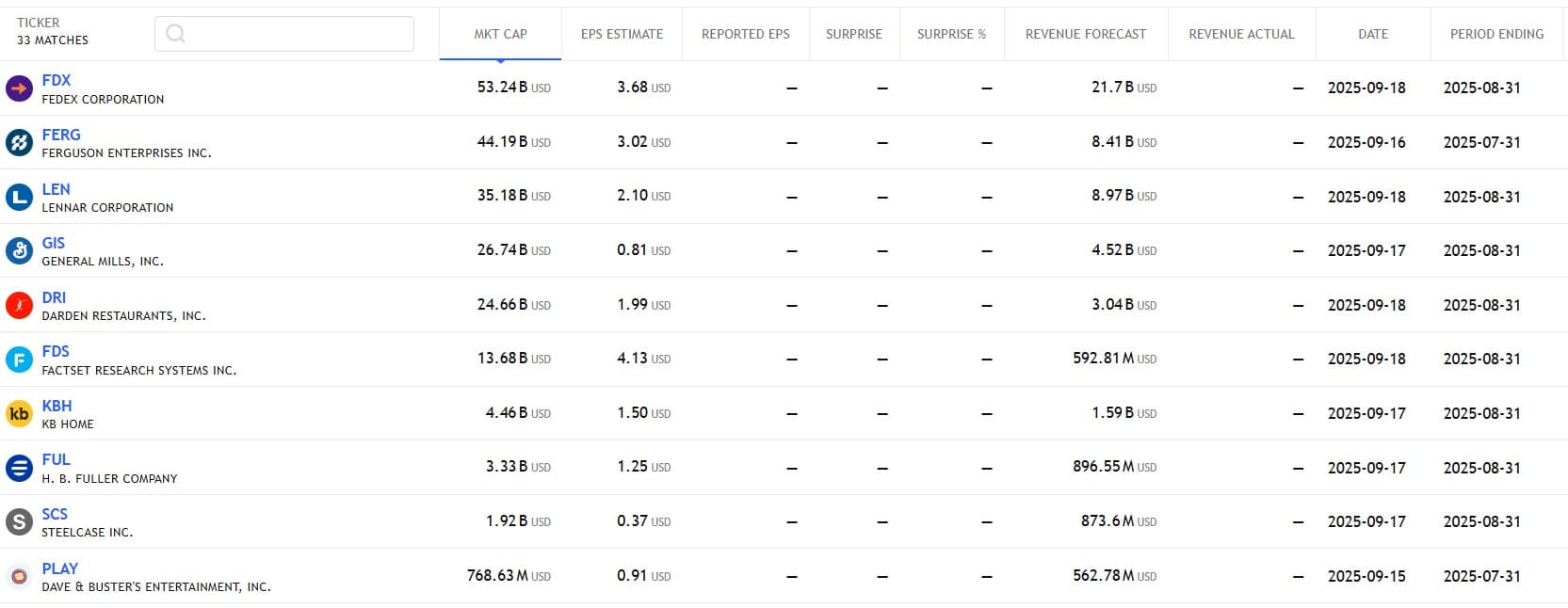Sort by REPORTED EPS column header
Image resolution: width=1568 pixels, height=608 pixels.
coord(745,34)
